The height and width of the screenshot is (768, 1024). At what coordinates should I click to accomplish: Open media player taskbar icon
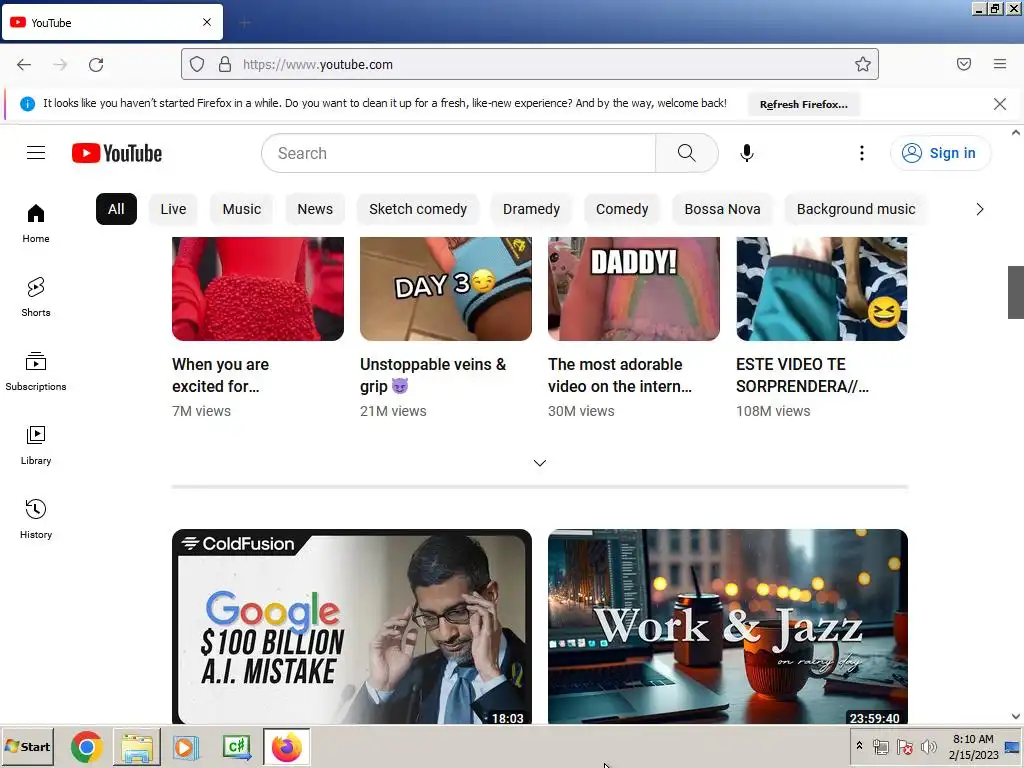point(186,746)
